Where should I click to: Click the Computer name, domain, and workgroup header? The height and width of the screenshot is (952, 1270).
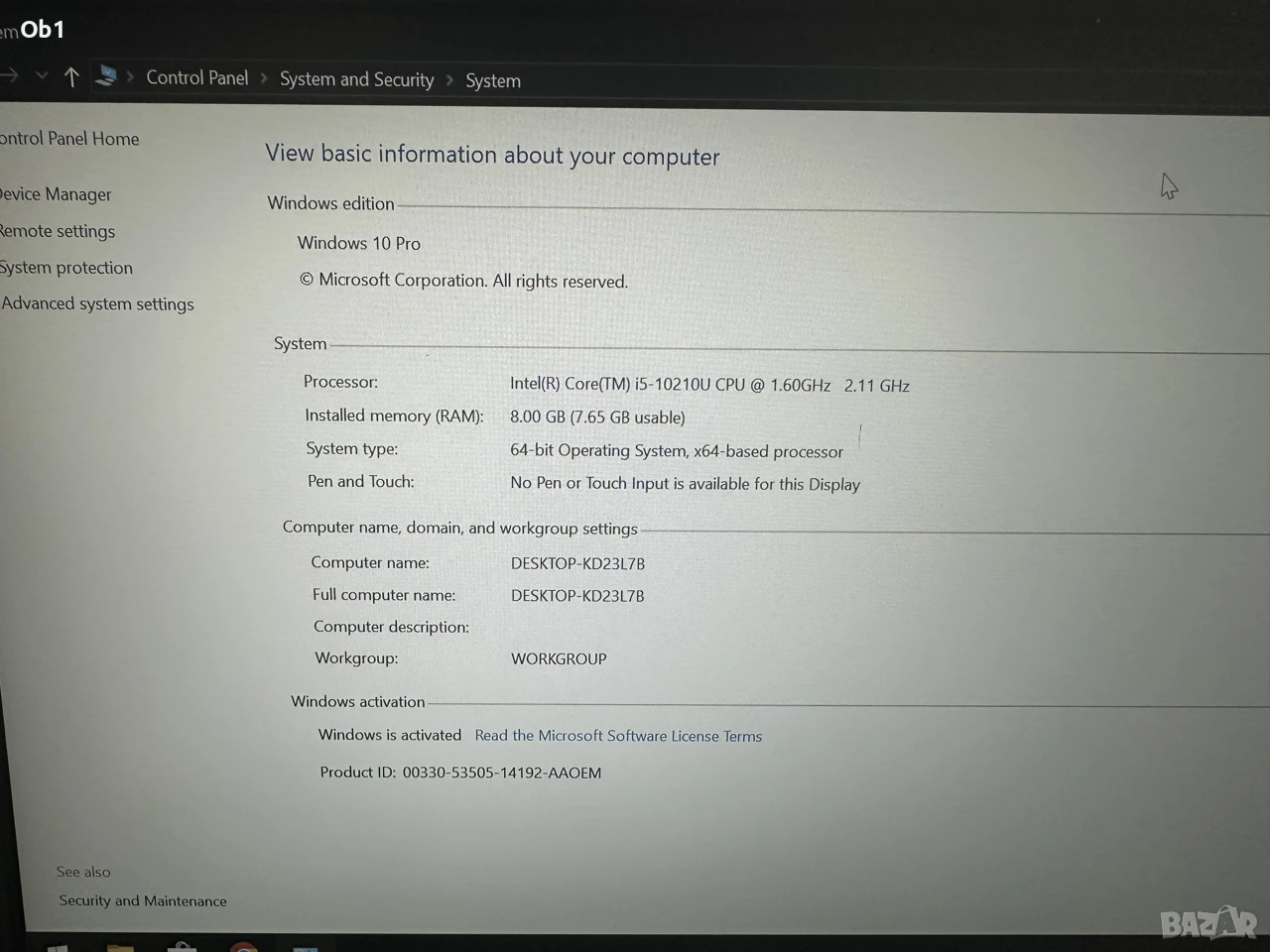(460, 528)
